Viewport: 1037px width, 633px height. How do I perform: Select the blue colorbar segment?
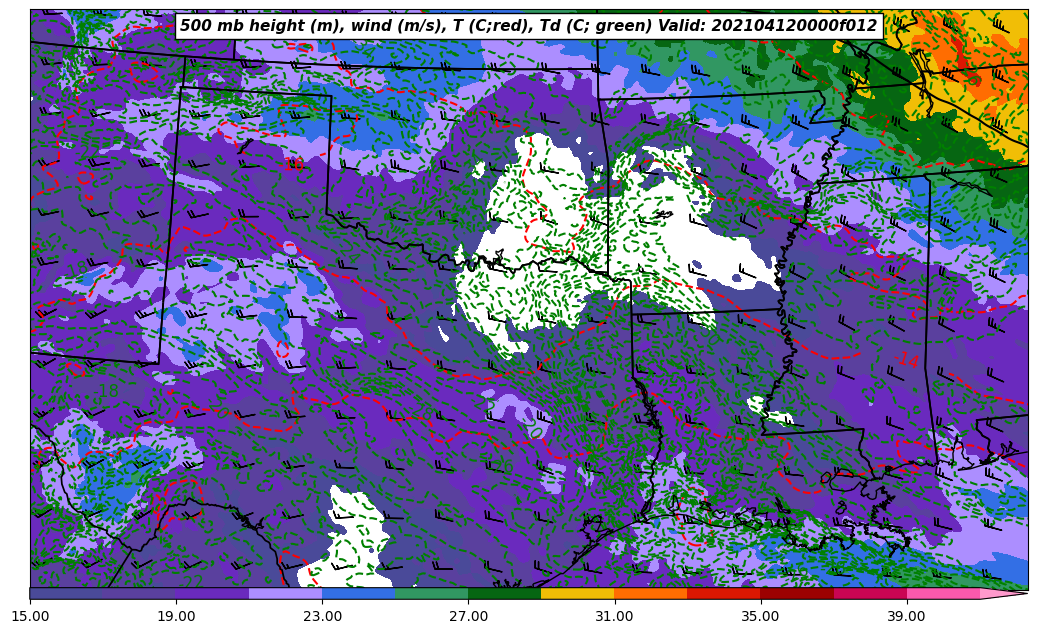[x=358, y=594]
